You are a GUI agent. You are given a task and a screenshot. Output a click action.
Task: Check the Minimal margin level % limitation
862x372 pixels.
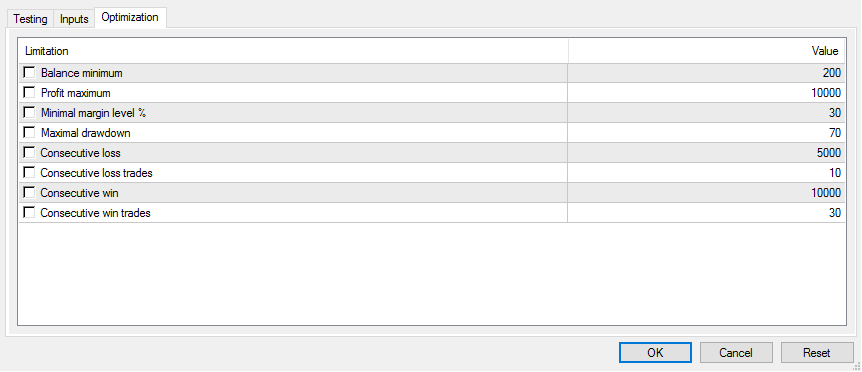click(29, 113)
